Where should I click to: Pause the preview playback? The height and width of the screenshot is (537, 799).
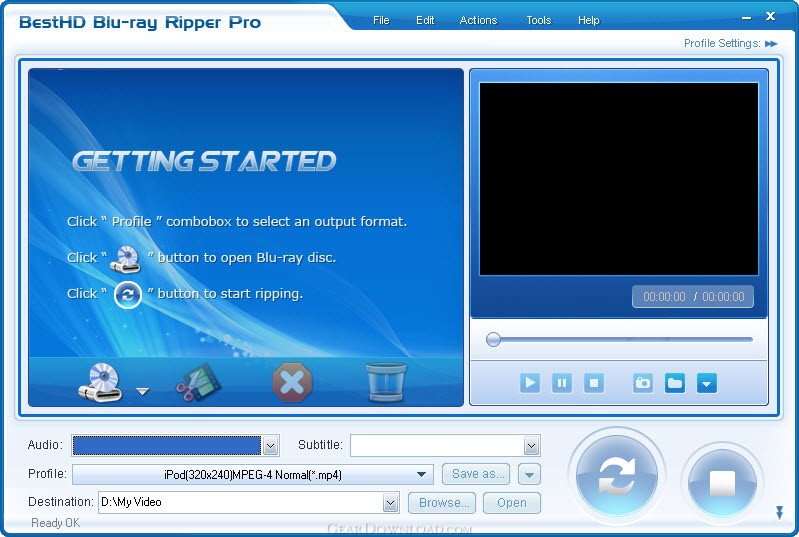pos(562,383)
